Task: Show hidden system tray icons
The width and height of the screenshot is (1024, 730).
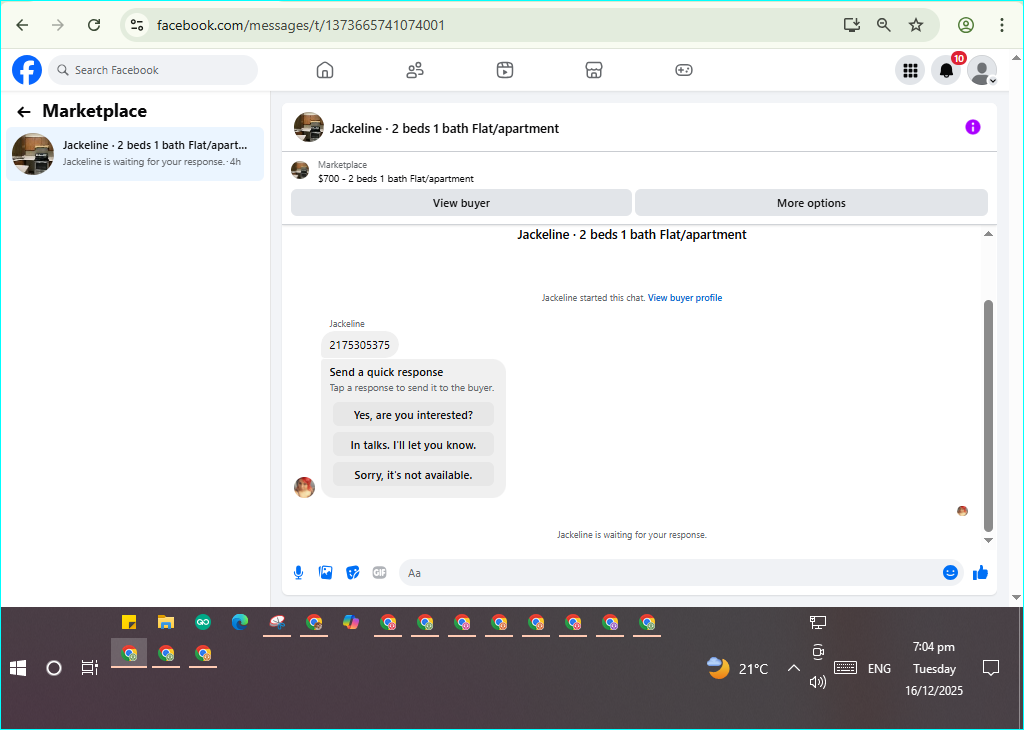Action: pyautogui.click(x=793, y=668)
